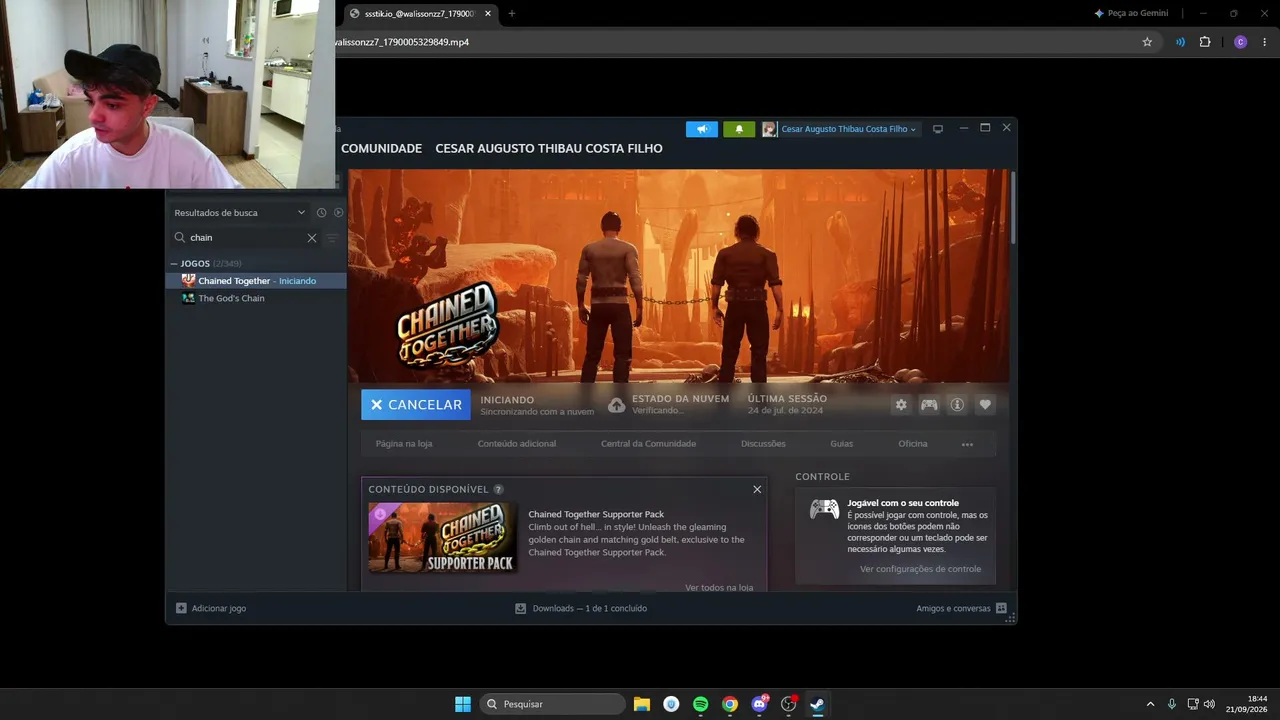1280x720 pixels.
Task: Open the more options ellipsis tab
Action: [967, 444]
